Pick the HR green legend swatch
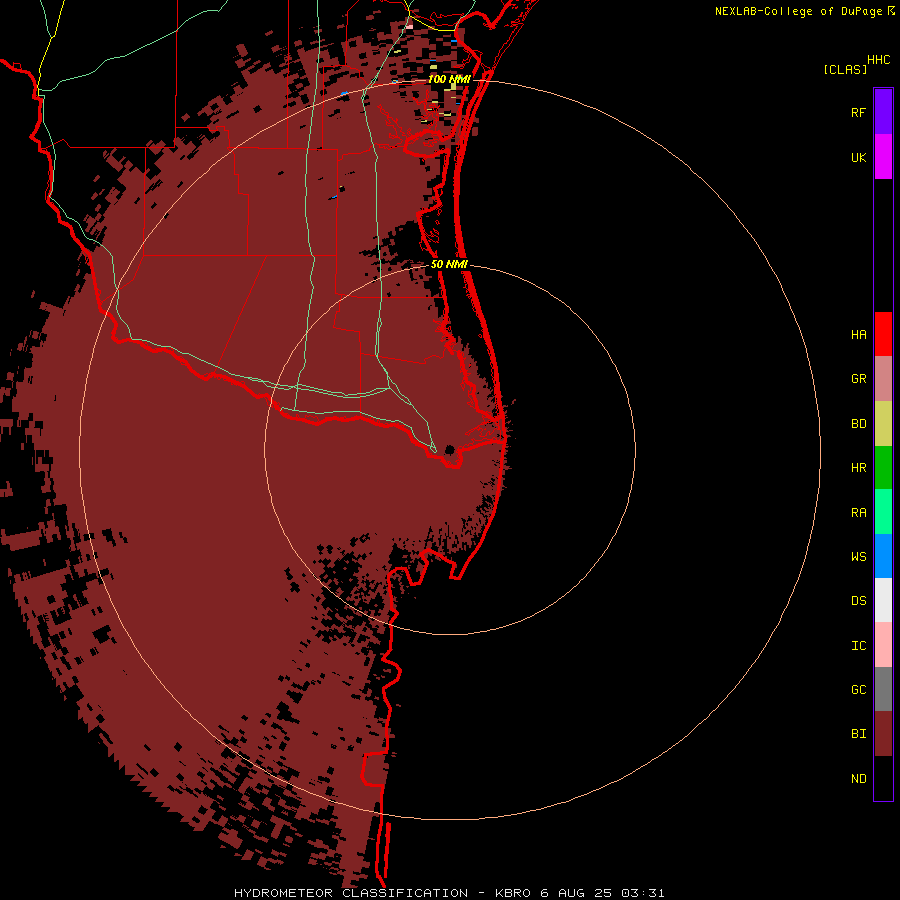 (x=883, y=468)
